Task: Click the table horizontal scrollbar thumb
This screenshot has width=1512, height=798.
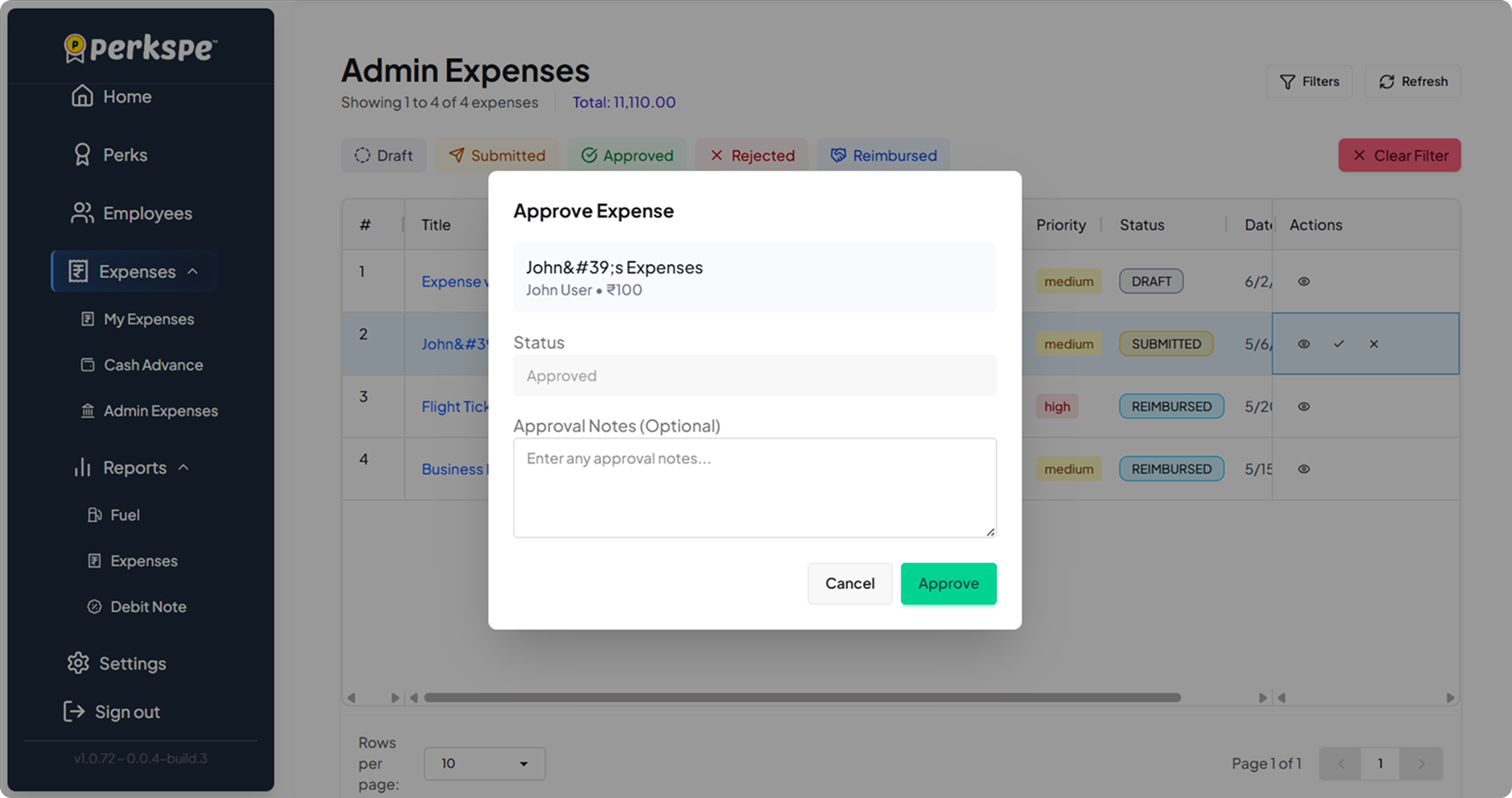Action: (802, 698)
